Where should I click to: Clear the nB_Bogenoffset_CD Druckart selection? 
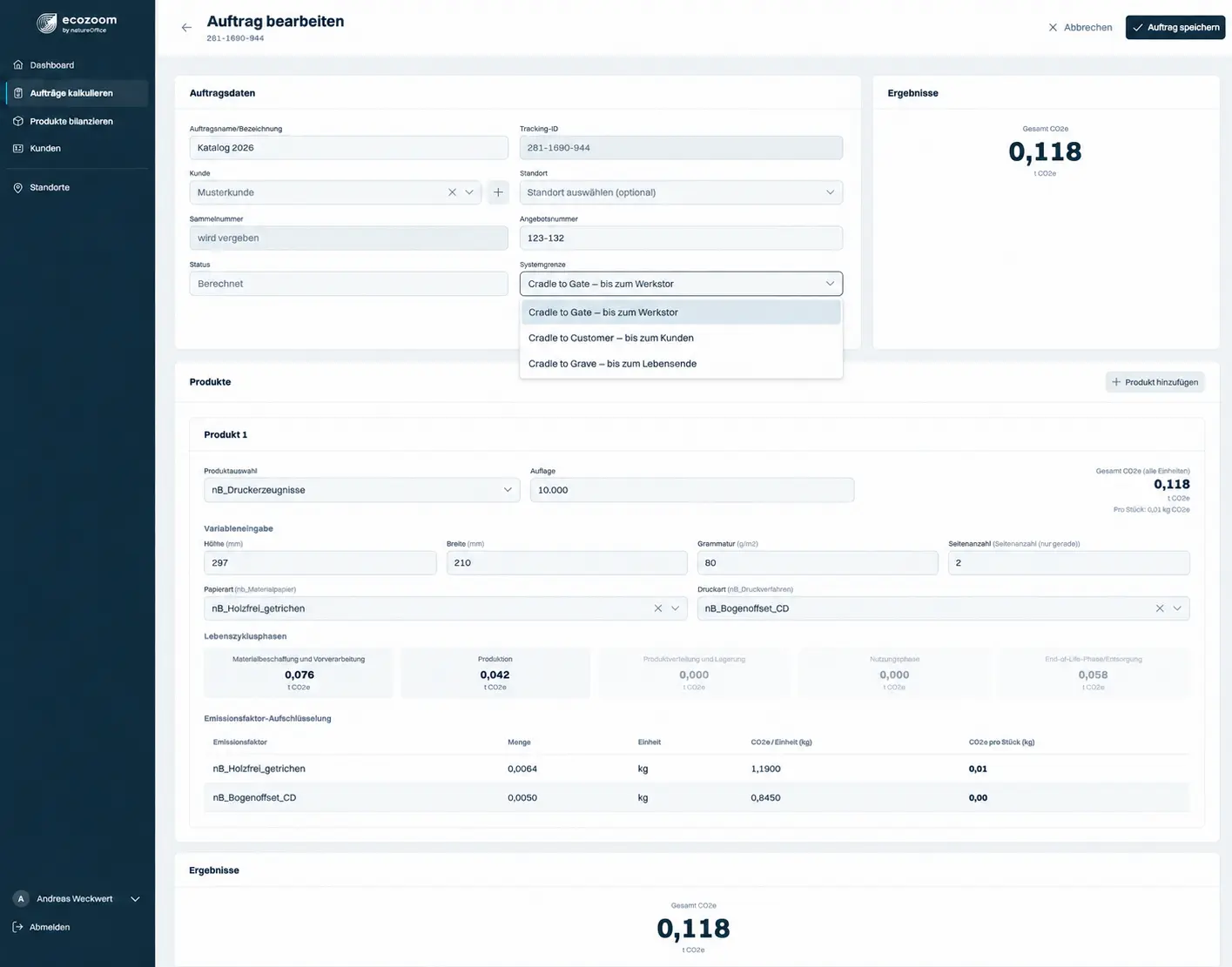[x=1160, y=608]
